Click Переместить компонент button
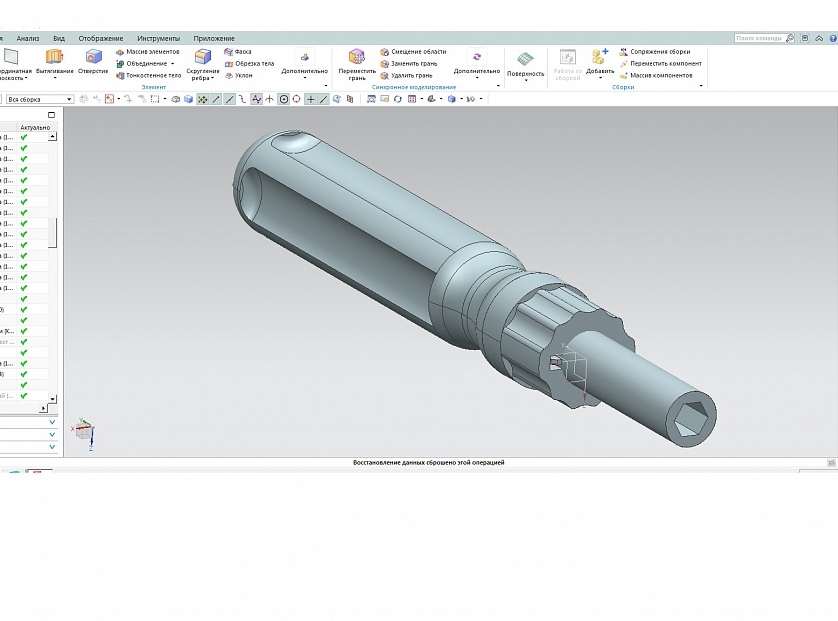The image size is (838, 621). coord(661,64)
